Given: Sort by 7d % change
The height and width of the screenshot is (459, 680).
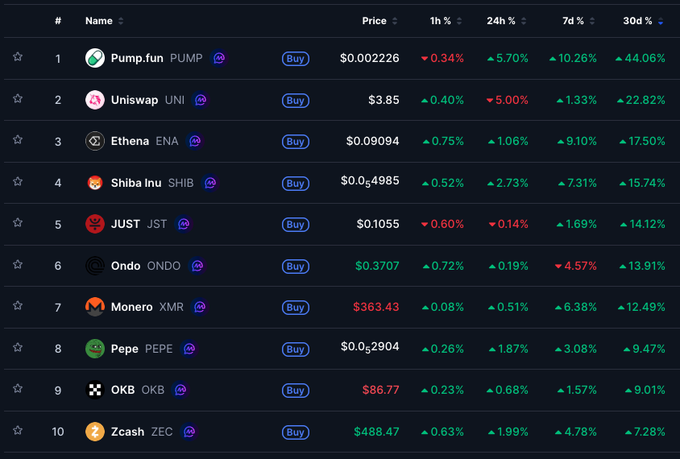Looking at the screenshot, I should [578, 21].
